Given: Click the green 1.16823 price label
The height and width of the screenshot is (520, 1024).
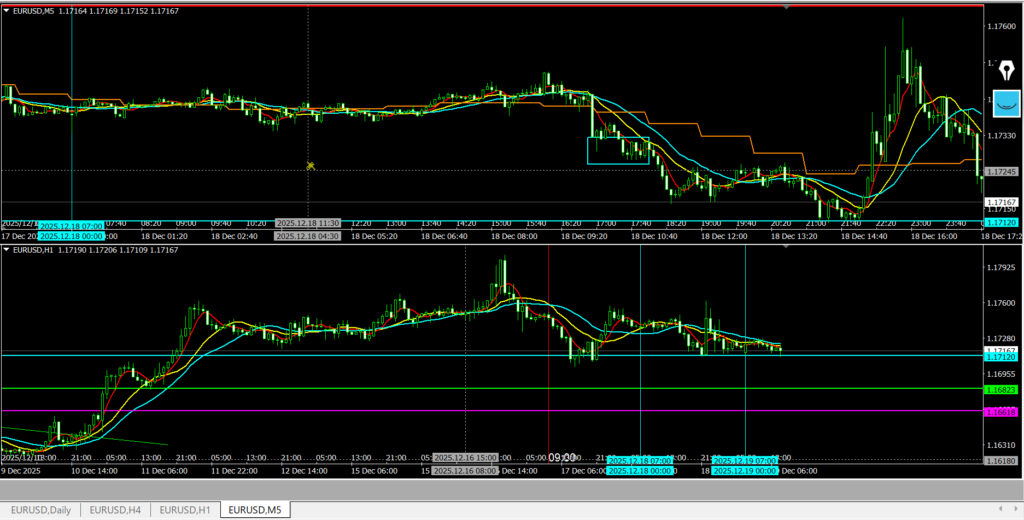Looking at the screenshot, I should pos(1001,389).
